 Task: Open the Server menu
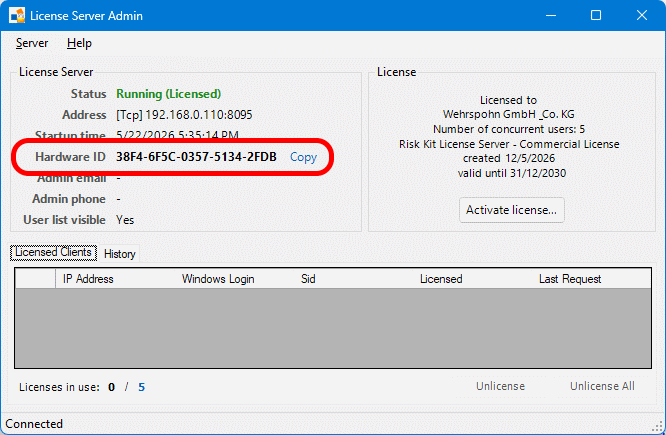pyautogui.click(x=32, y=43)
